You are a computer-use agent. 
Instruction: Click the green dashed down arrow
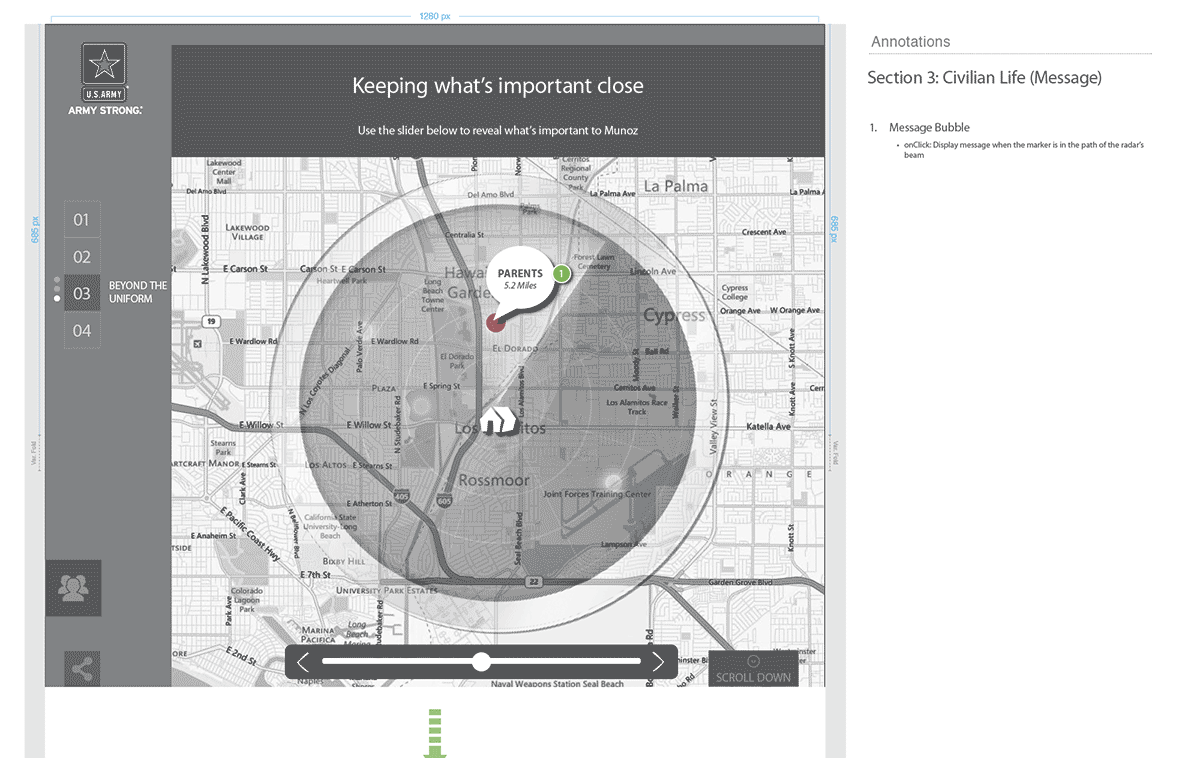[x=434, y=733]
